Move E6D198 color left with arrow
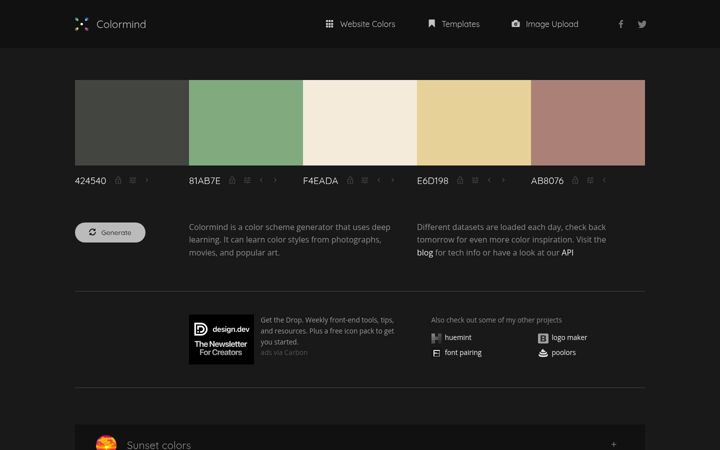The width and height of the screenshot is (720, 450). [x=489, y=180]
